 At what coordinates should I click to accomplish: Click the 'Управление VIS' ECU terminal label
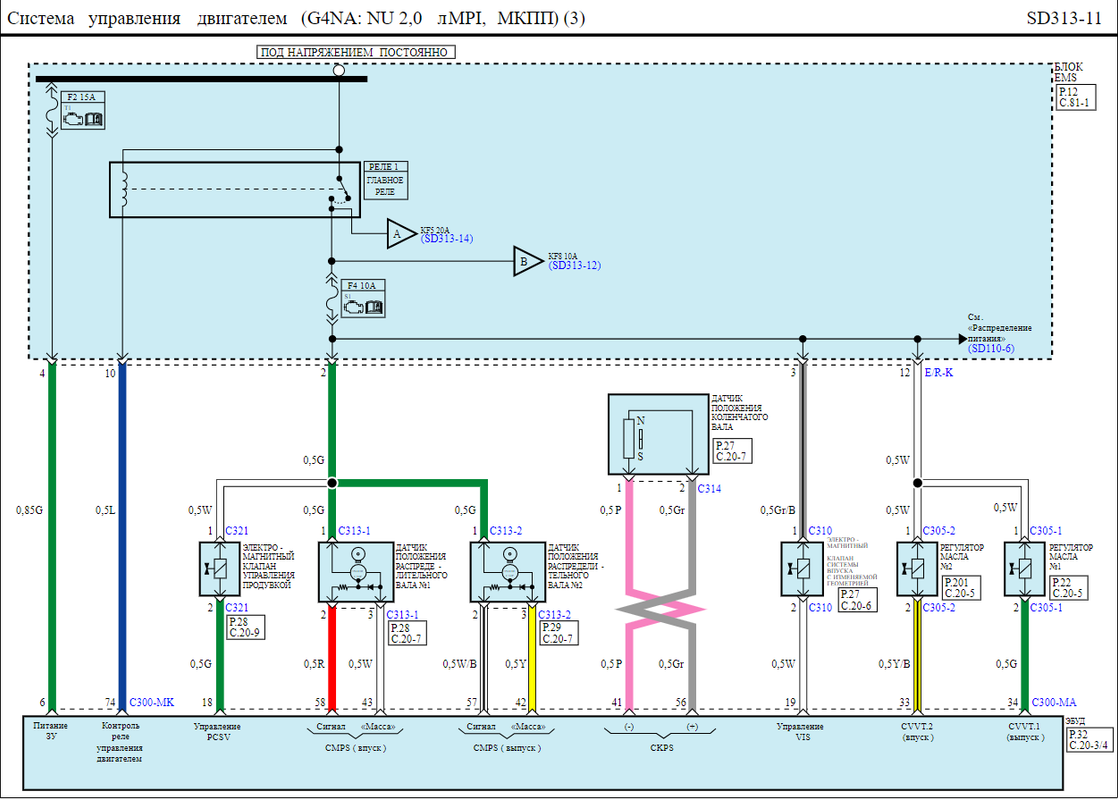[x=800, y=732]
